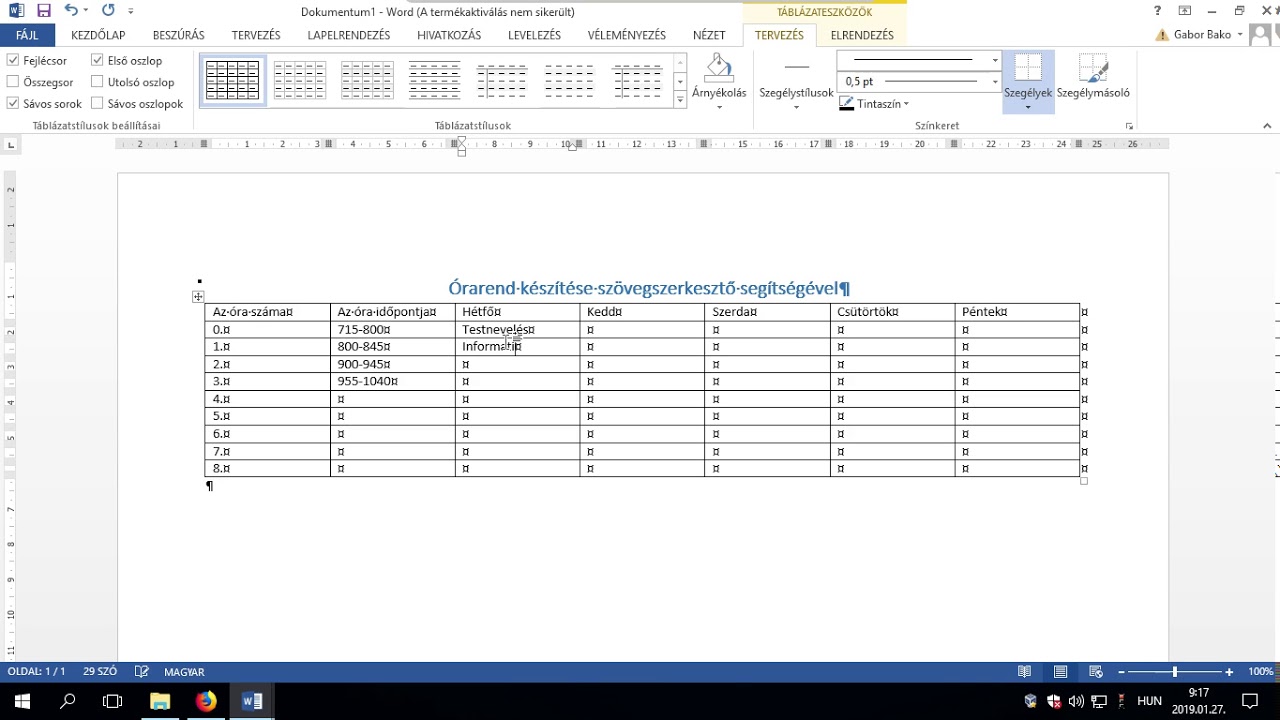The width and height of the screenshot is (1280, 720).
Task: Adjust the zoom slider
Action: [x=1175, y=672]
